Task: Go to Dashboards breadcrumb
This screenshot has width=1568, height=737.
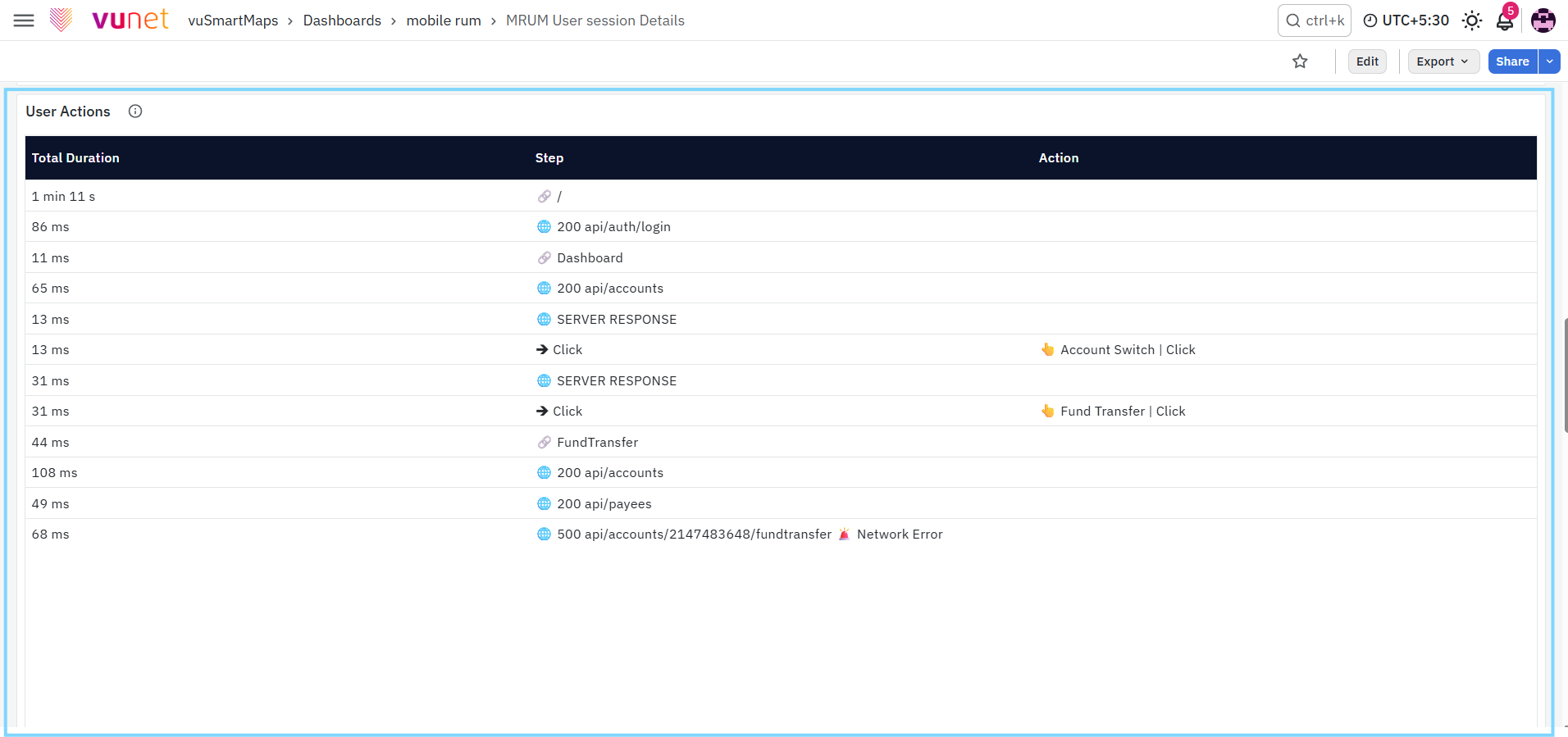Action: pyautogui.click(x=342, y=20)
